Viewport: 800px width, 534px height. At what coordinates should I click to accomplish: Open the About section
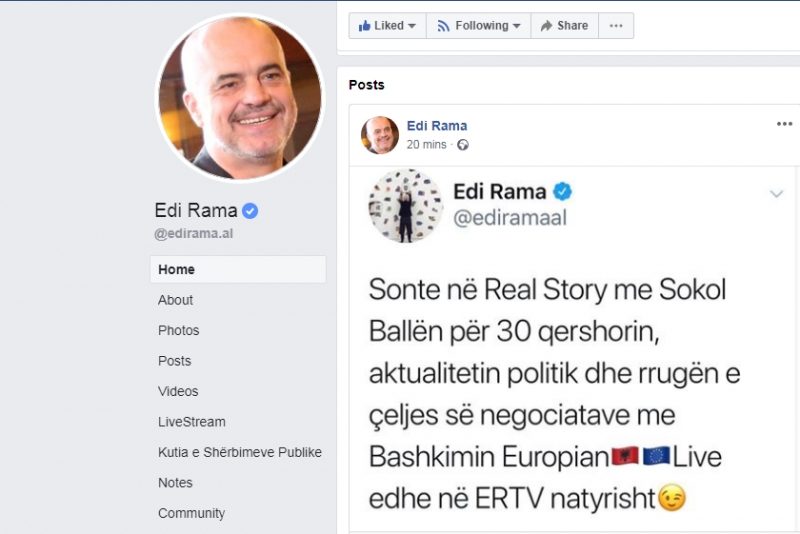[175, 300]
